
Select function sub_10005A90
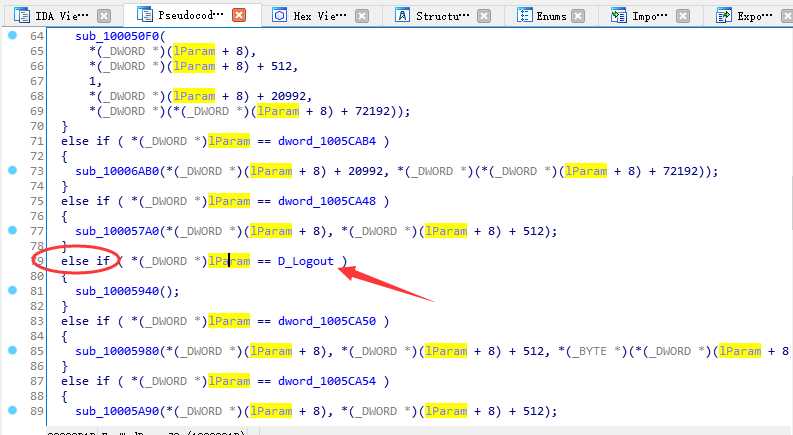pos(117,411)
